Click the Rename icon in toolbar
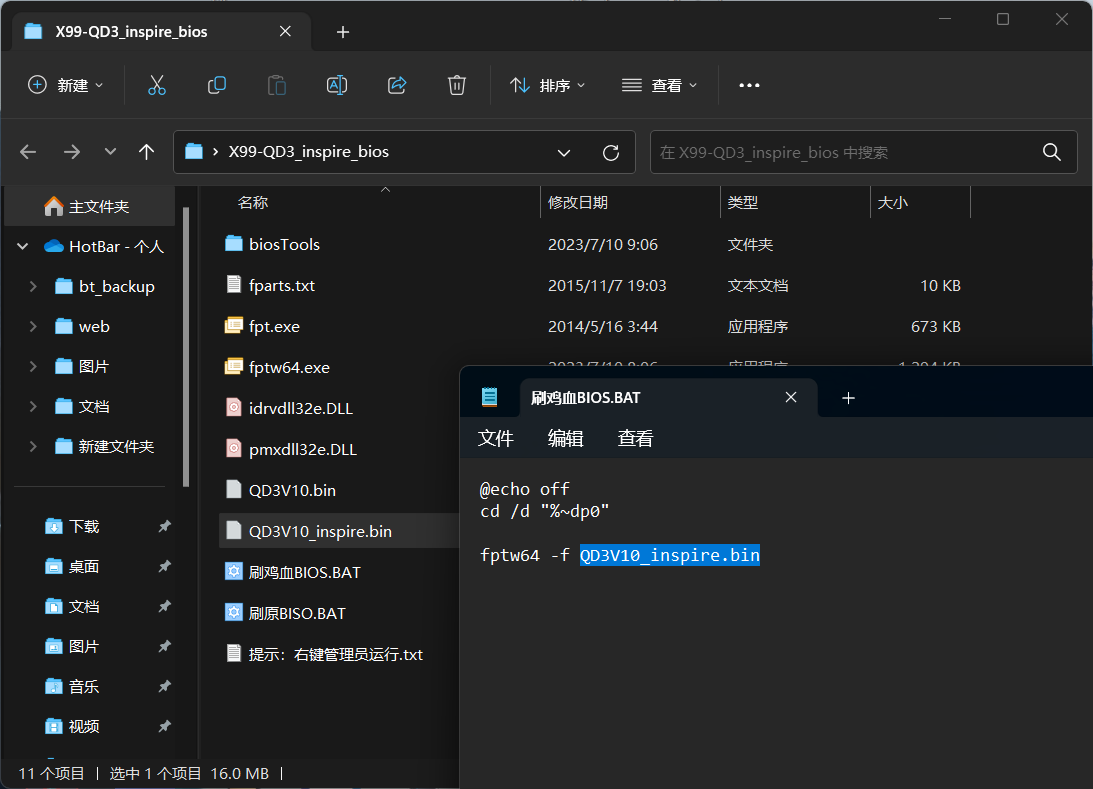This screenshot has width=1093, height=789. pyautogui.click(x=337, y=85)
